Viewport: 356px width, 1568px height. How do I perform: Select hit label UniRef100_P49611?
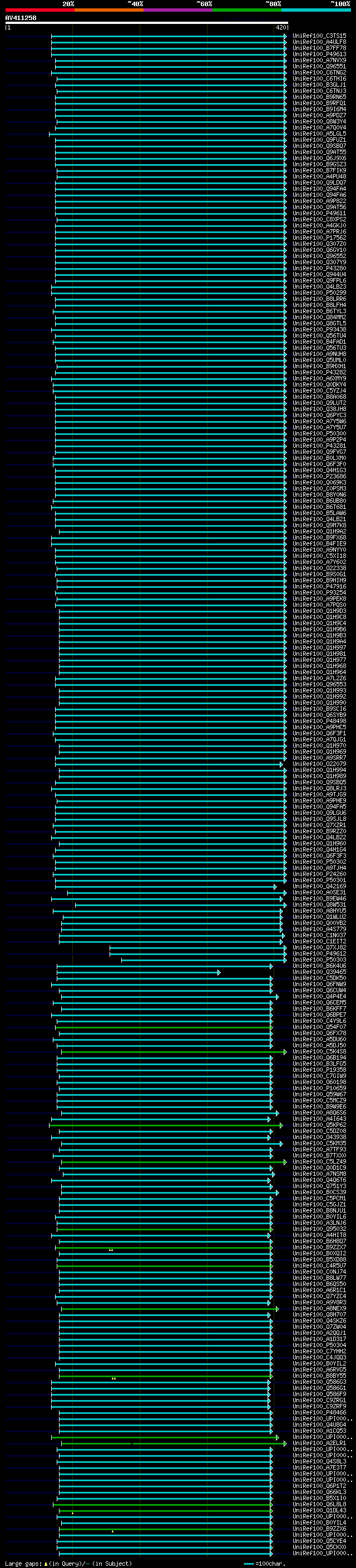[319, 213]
